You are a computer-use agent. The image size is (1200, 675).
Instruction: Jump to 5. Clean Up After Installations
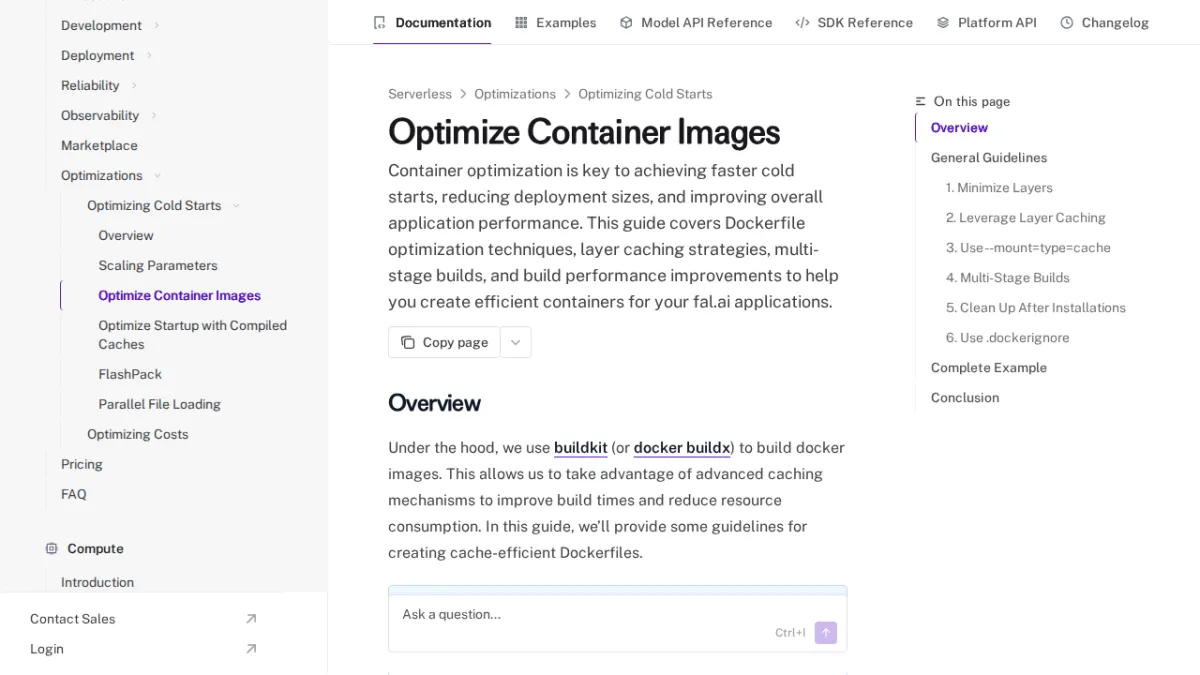pos(1036,307)
